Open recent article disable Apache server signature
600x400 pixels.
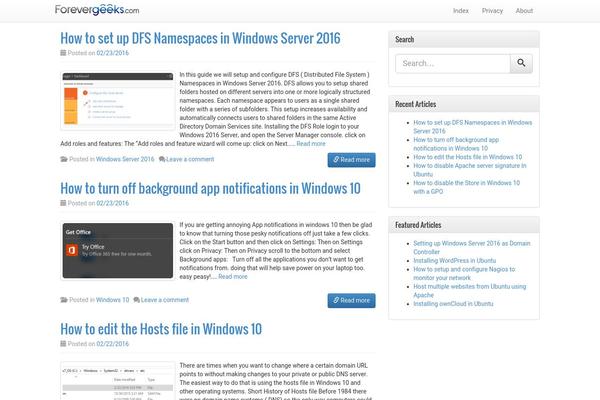pos(470,170)
